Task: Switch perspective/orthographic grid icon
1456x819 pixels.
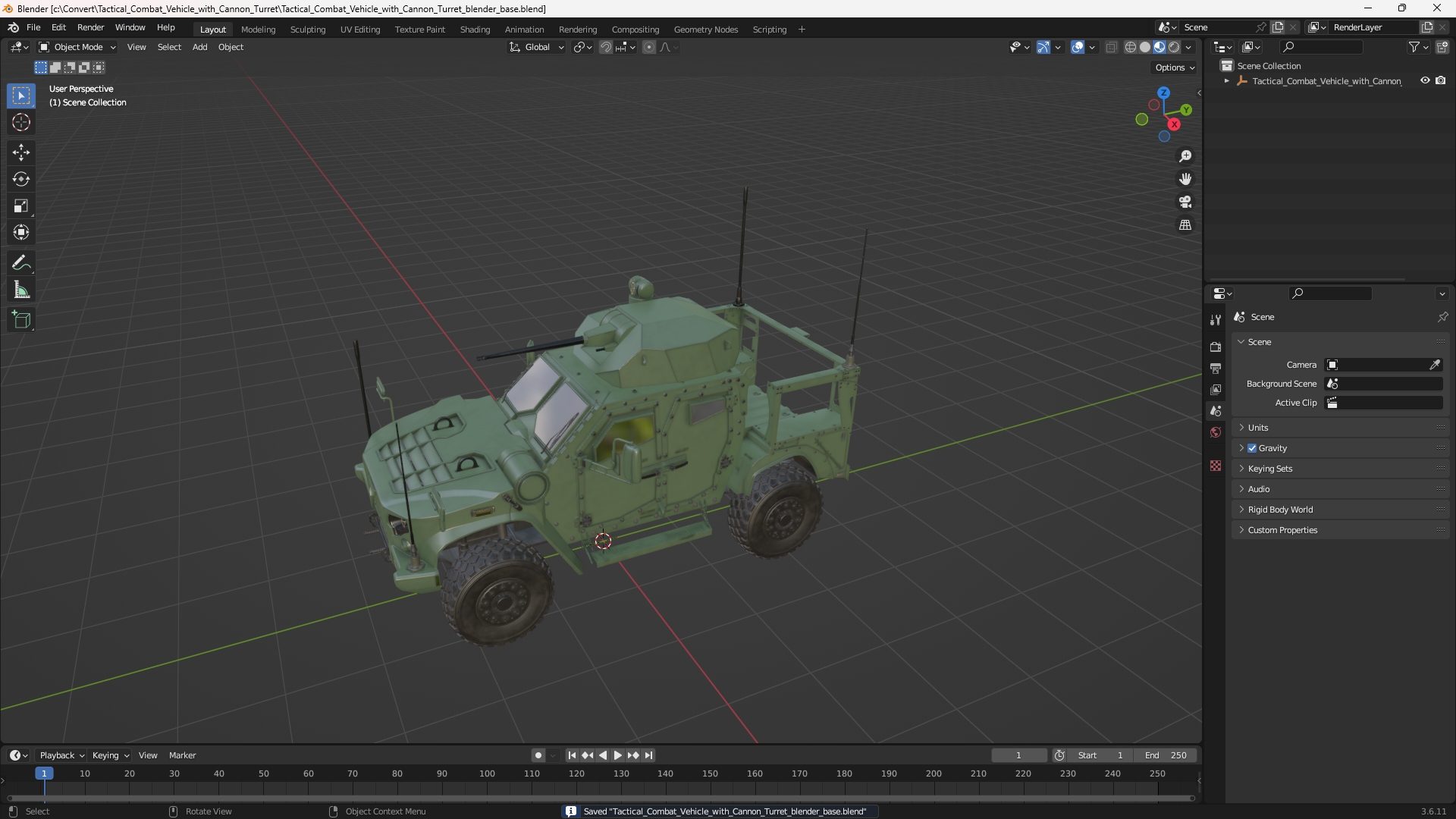Action: 1185,225
